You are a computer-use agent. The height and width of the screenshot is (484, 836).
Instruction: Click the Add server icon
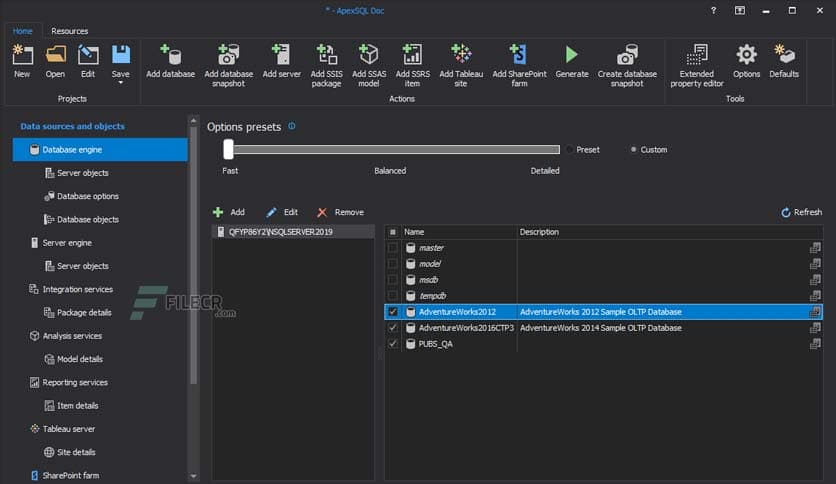point(282,61)
